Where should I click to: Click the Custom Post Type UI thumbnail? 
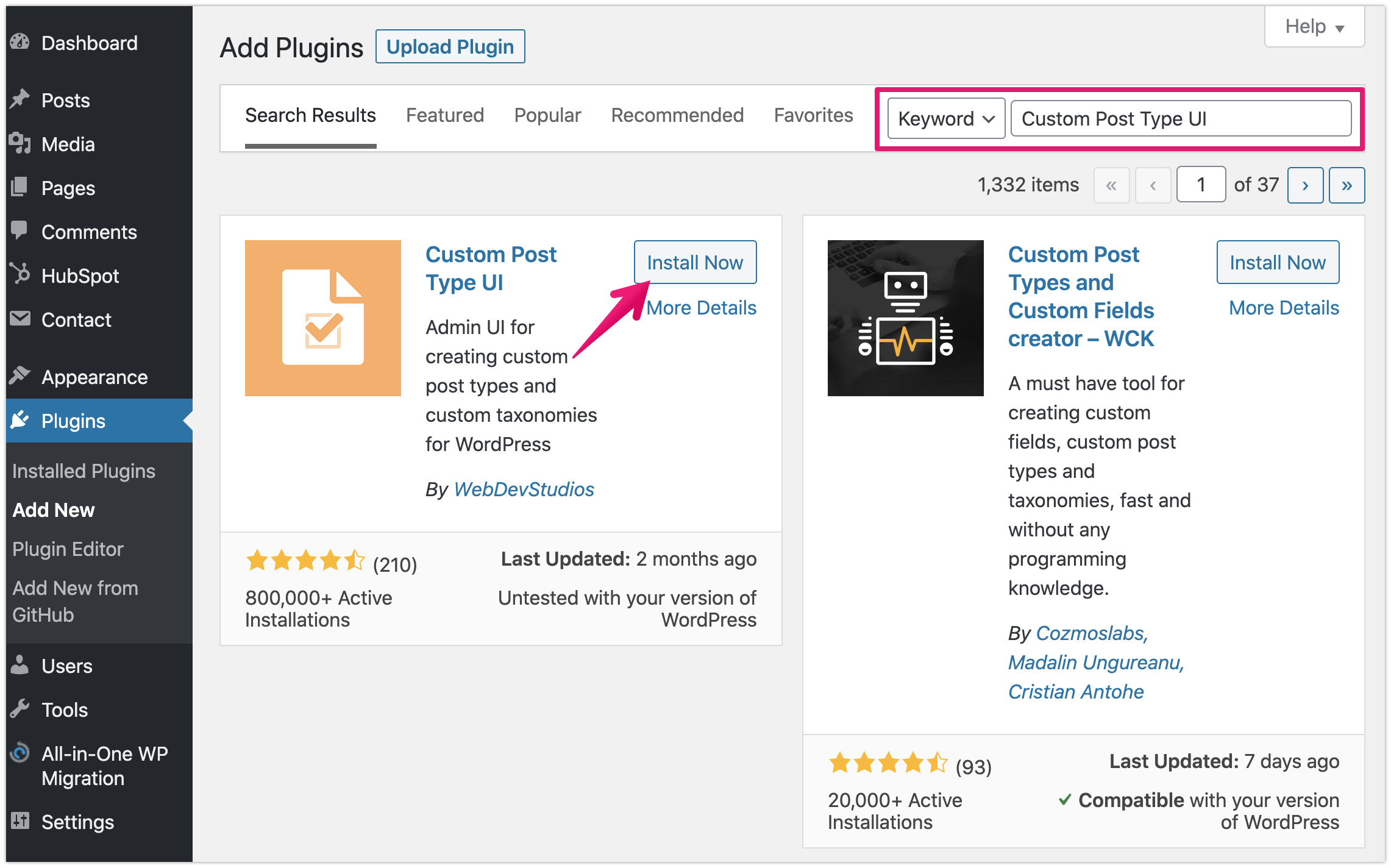(323, 318)
